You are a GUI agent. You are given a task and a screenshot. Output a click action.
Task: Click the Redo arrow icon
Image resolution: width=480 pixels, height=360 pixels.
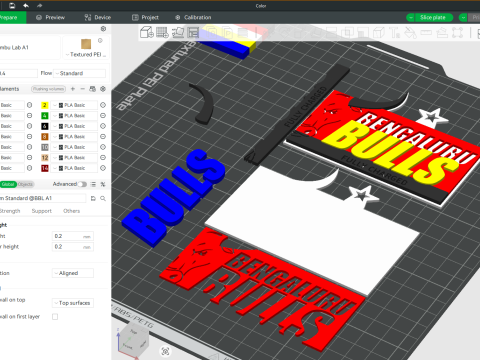coord(40,6)
